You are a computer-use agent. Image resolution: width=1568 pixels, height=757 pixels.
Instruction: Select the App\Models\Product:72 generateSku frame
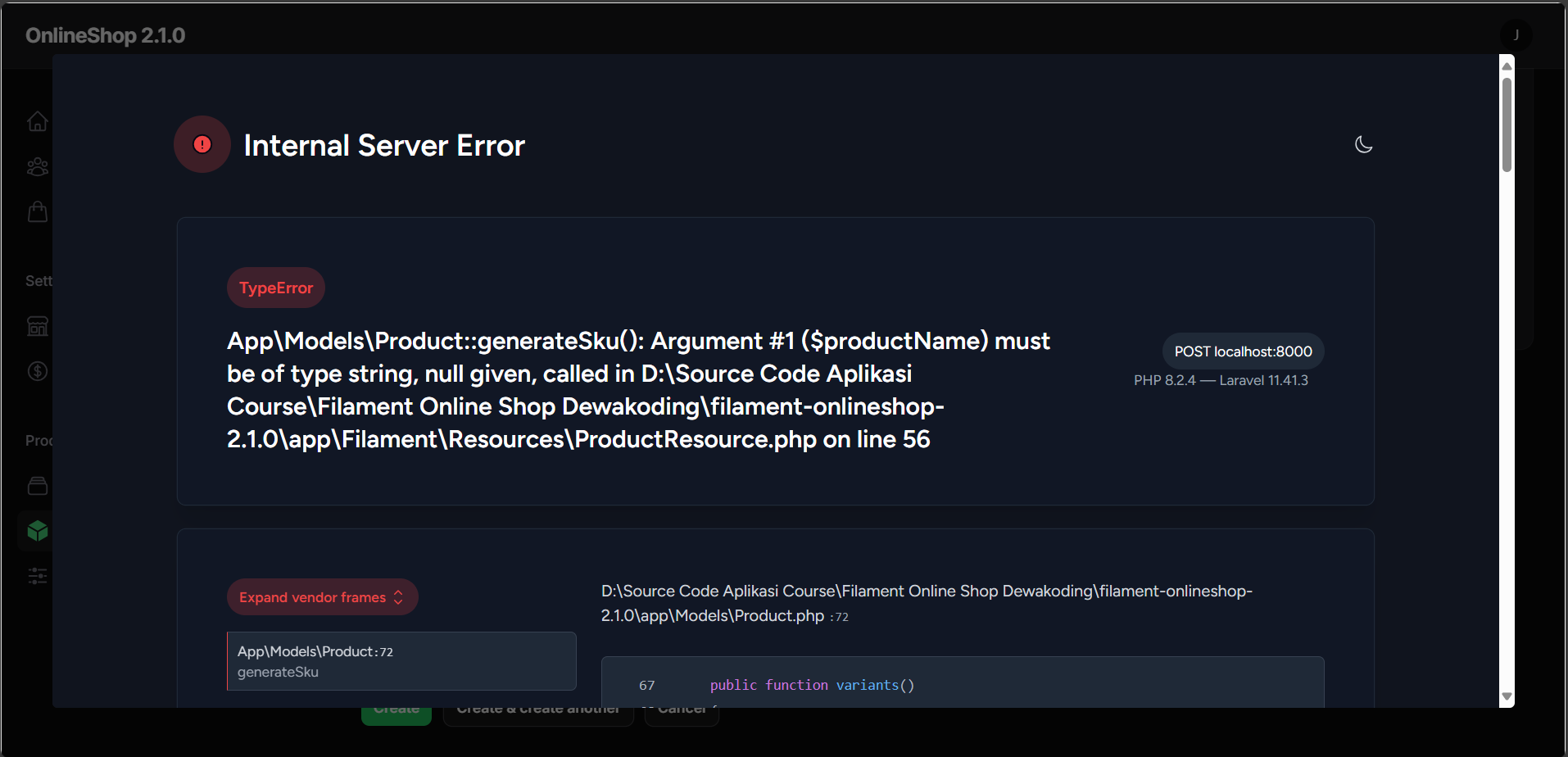tap(401, 661)
